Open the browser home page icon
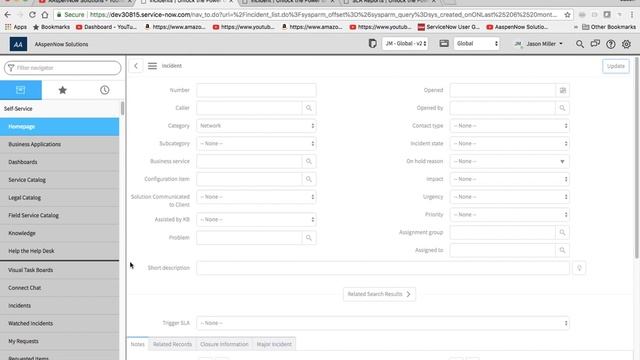This screenshot has height=360, width=640. click(x=45, y=15)
